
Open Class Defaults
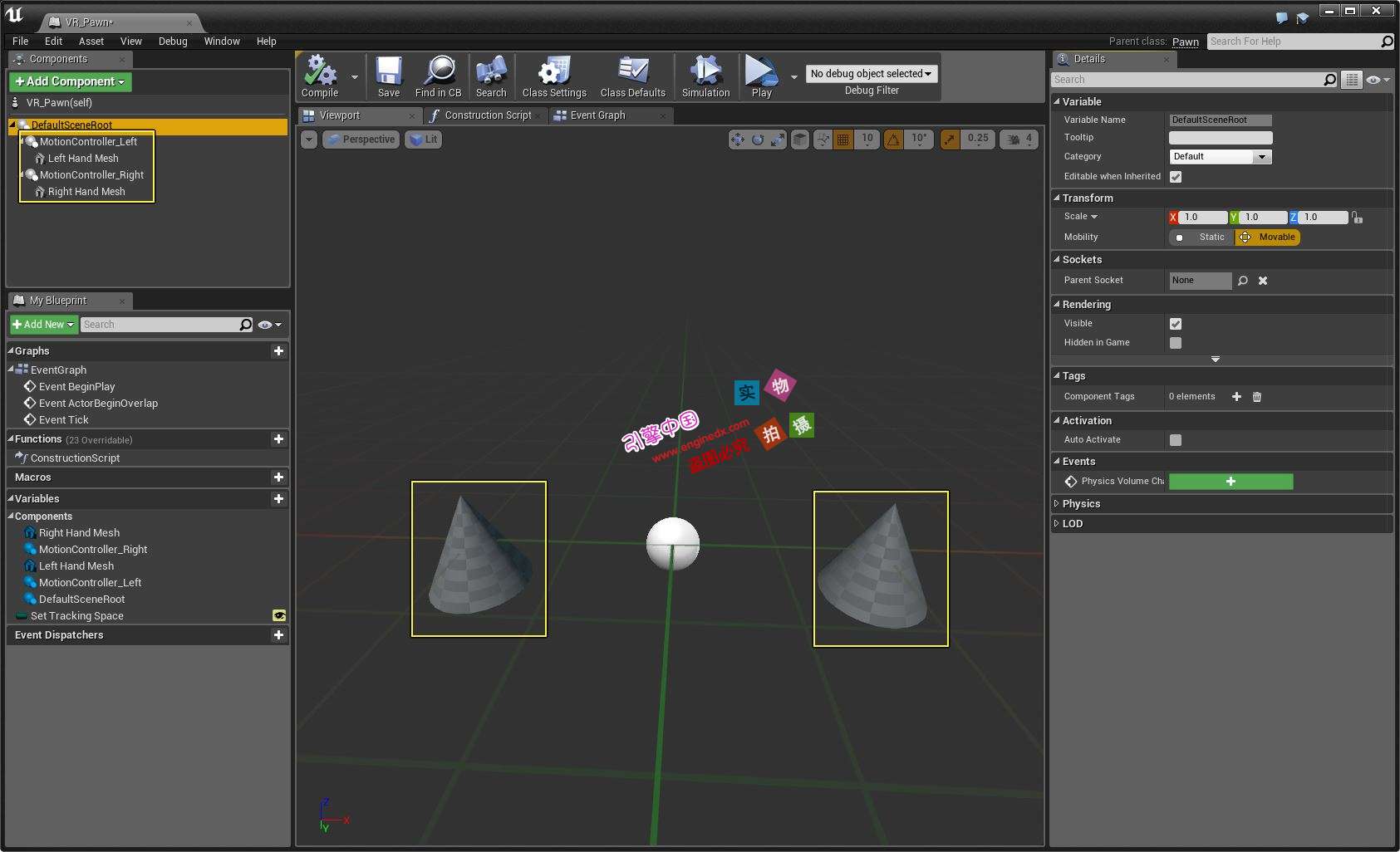[633, 76]
